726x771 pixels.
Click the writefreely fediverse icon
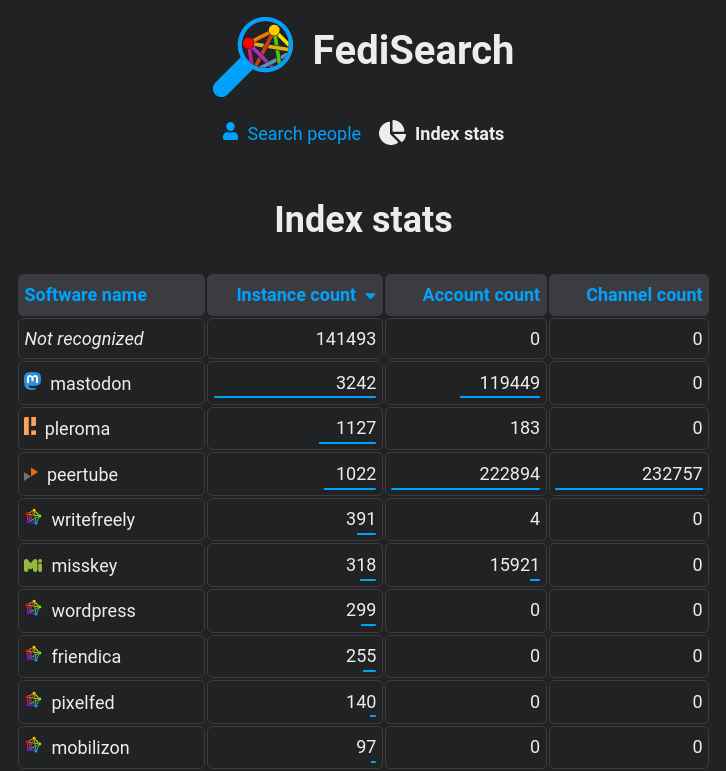[x=33, y=519]
